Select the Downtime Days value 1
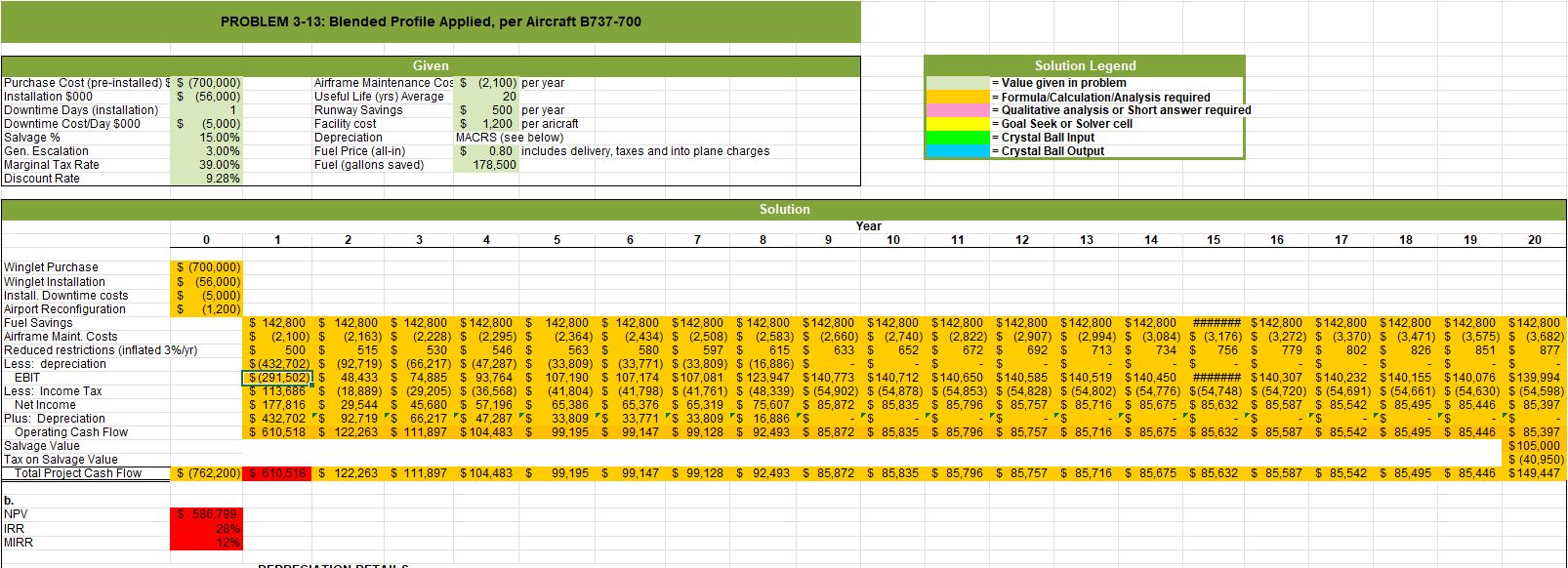 pos(206,110)
